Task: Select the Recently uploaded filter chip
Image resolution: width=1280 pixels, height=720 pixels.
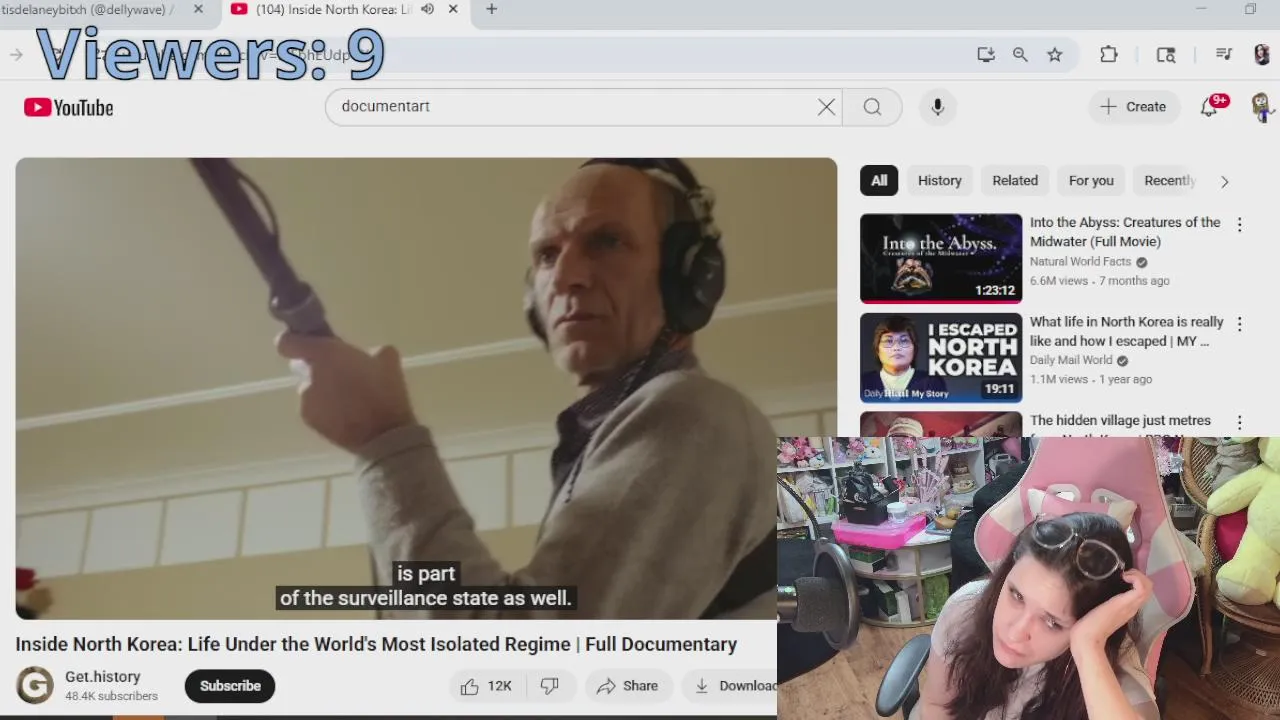Action: click(x=1169, y=180)
